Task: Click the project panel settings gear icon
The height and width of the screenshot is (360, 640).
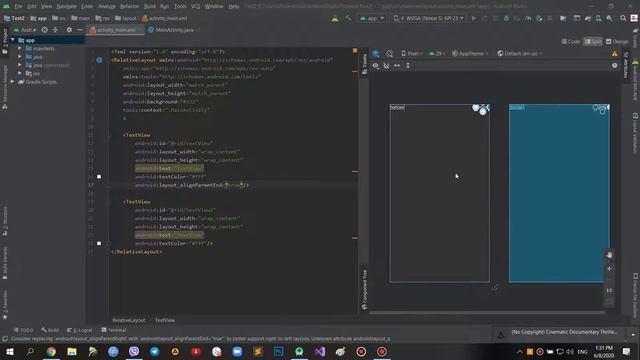Action: click(69, 30)
